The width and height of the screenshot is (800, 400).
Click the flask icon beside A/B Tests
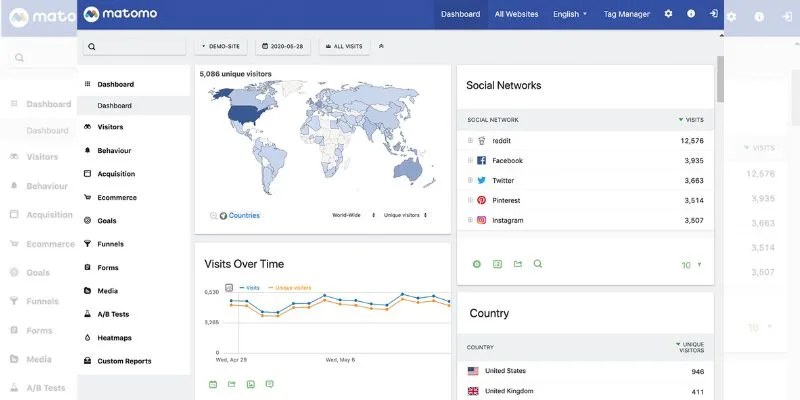(x=87, y=314)
